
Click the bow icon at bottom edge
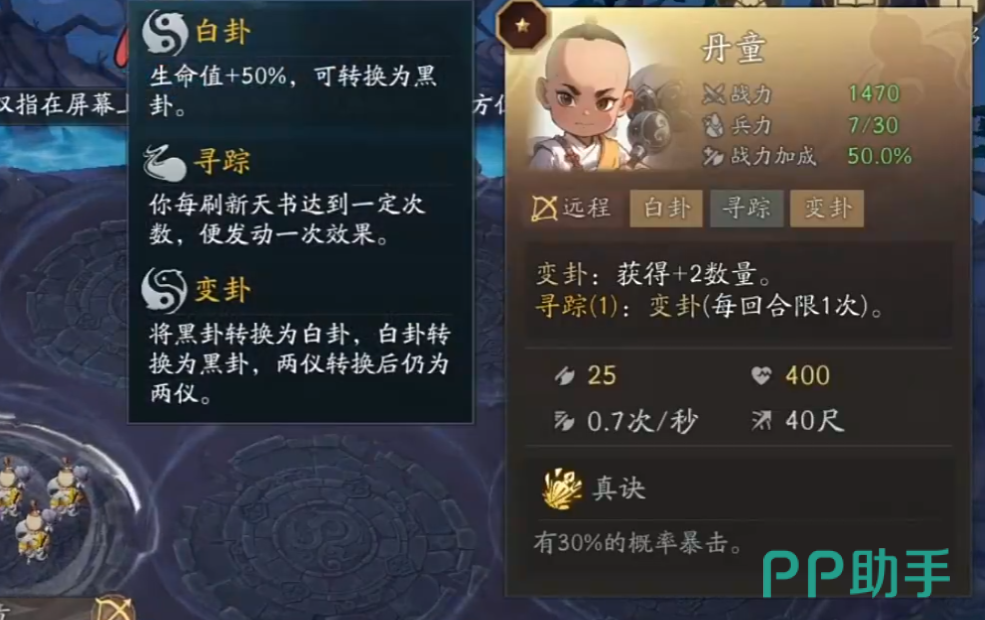[x=114, y=607]
